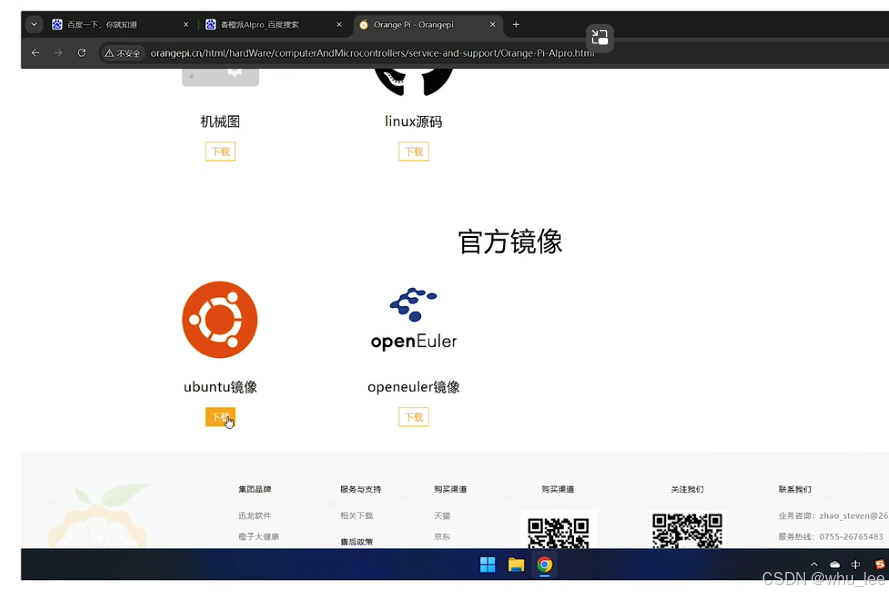
Task: Open the Windows Start menu
Action: click(x=488, y=565)
